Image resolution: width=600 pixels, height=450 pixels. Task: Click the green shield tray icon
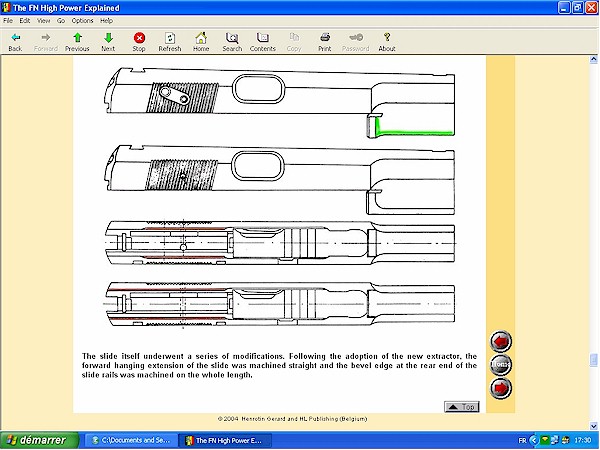pos(545,440)
